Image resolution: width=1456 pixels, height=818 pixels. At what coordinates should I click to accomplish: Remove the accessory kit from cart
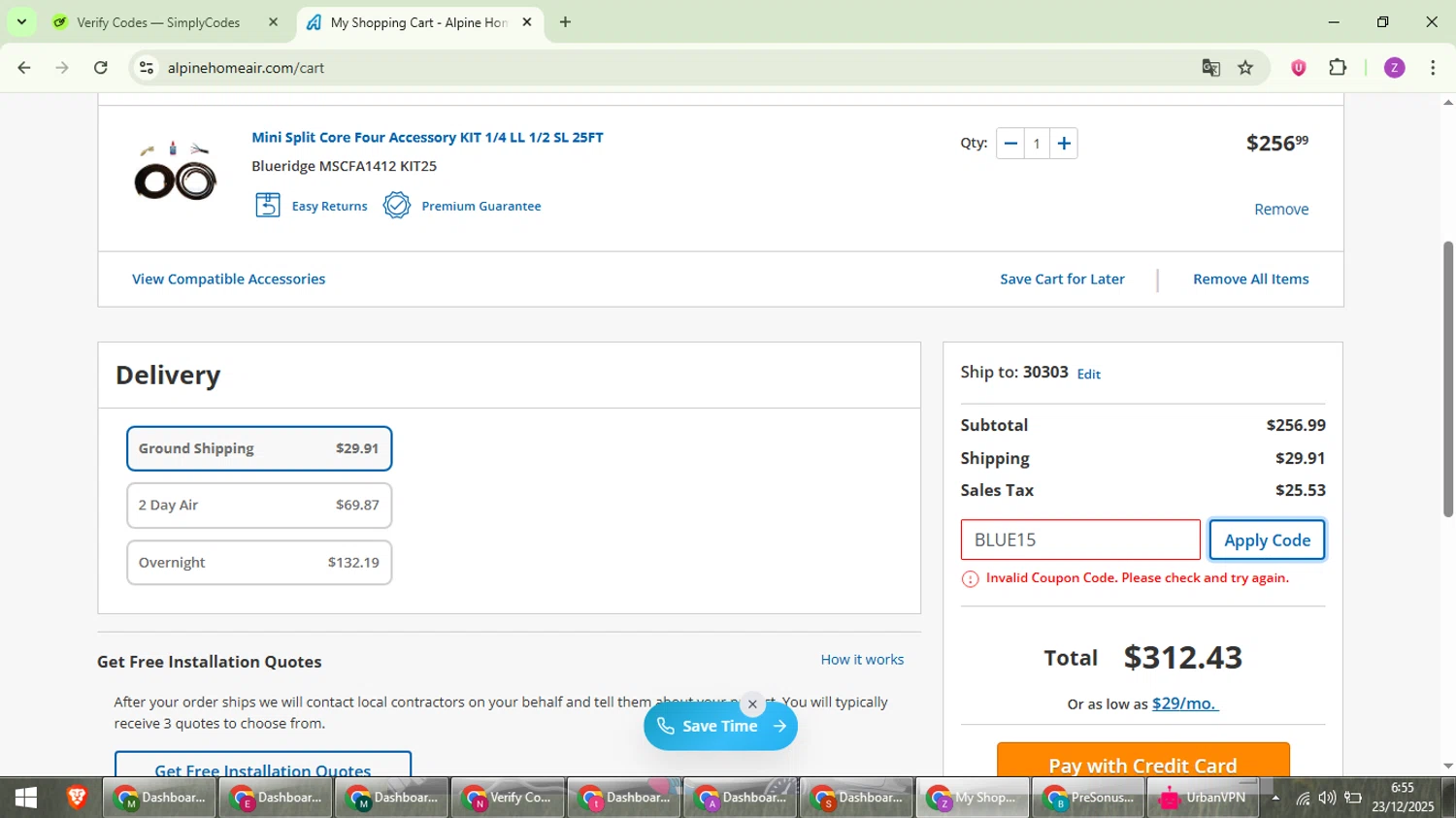pyautogui.click(x=1281, y=210)
